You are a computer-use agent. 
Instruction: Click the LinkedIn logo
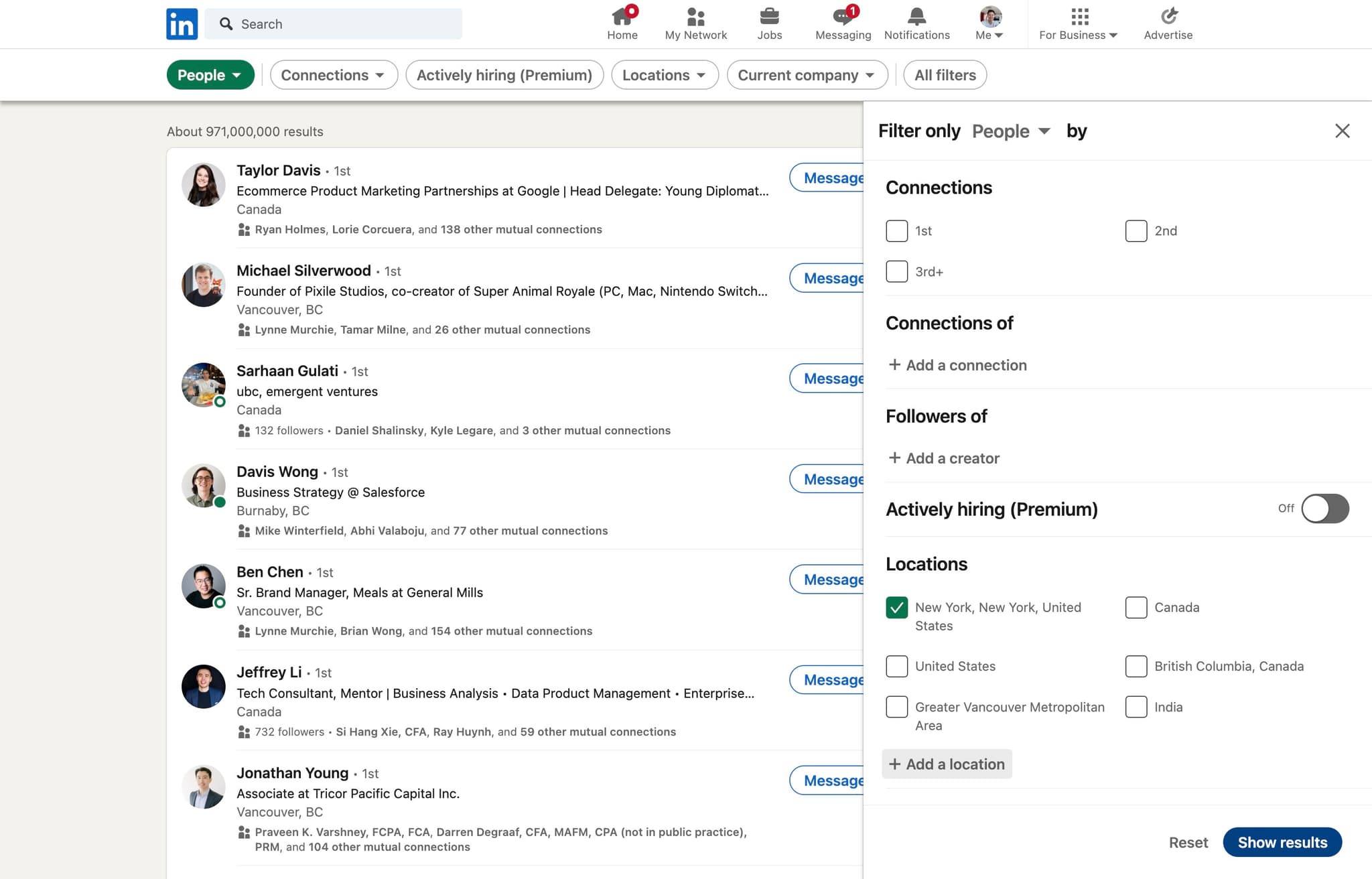pyautogui.click(x=182, y=23)
